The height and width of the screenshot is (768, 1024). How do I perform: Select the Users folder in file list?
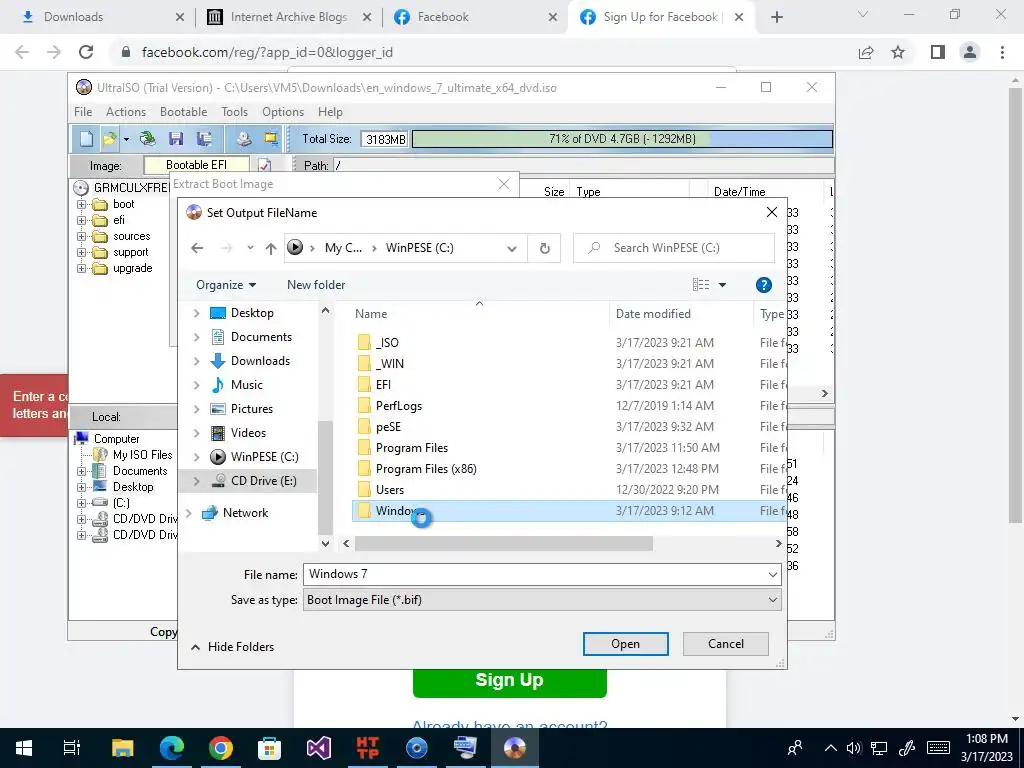pos(389,490)
